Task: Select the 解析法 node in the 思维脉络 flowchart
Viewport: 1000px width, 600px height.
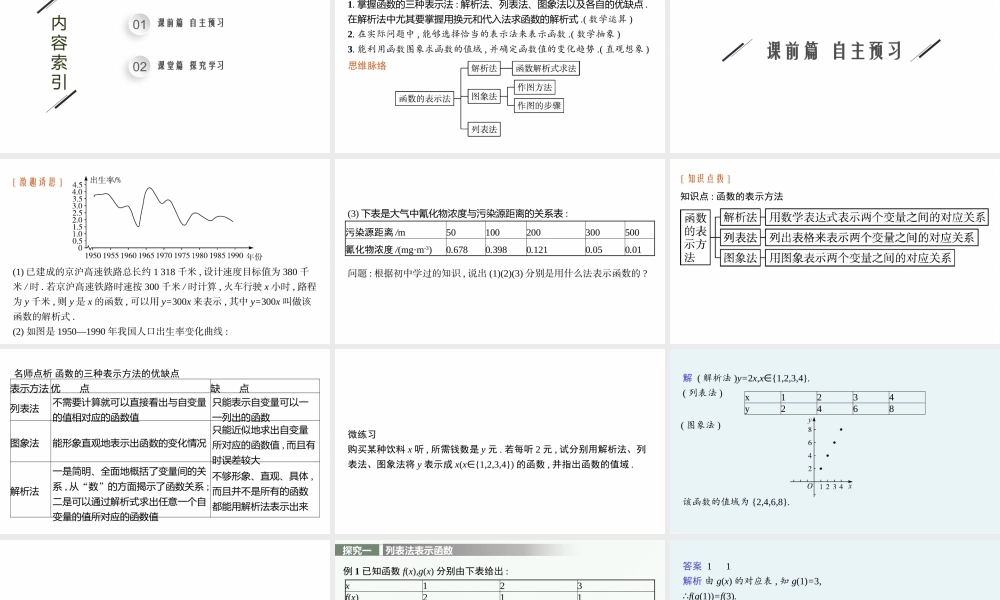Action: [x=485, y=69]
